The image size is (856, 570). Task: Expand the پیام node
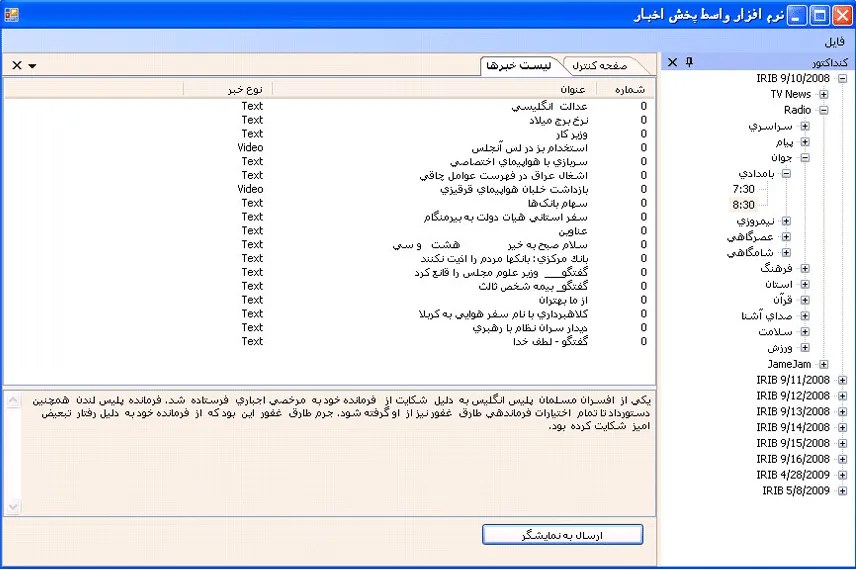coord(805,142)
